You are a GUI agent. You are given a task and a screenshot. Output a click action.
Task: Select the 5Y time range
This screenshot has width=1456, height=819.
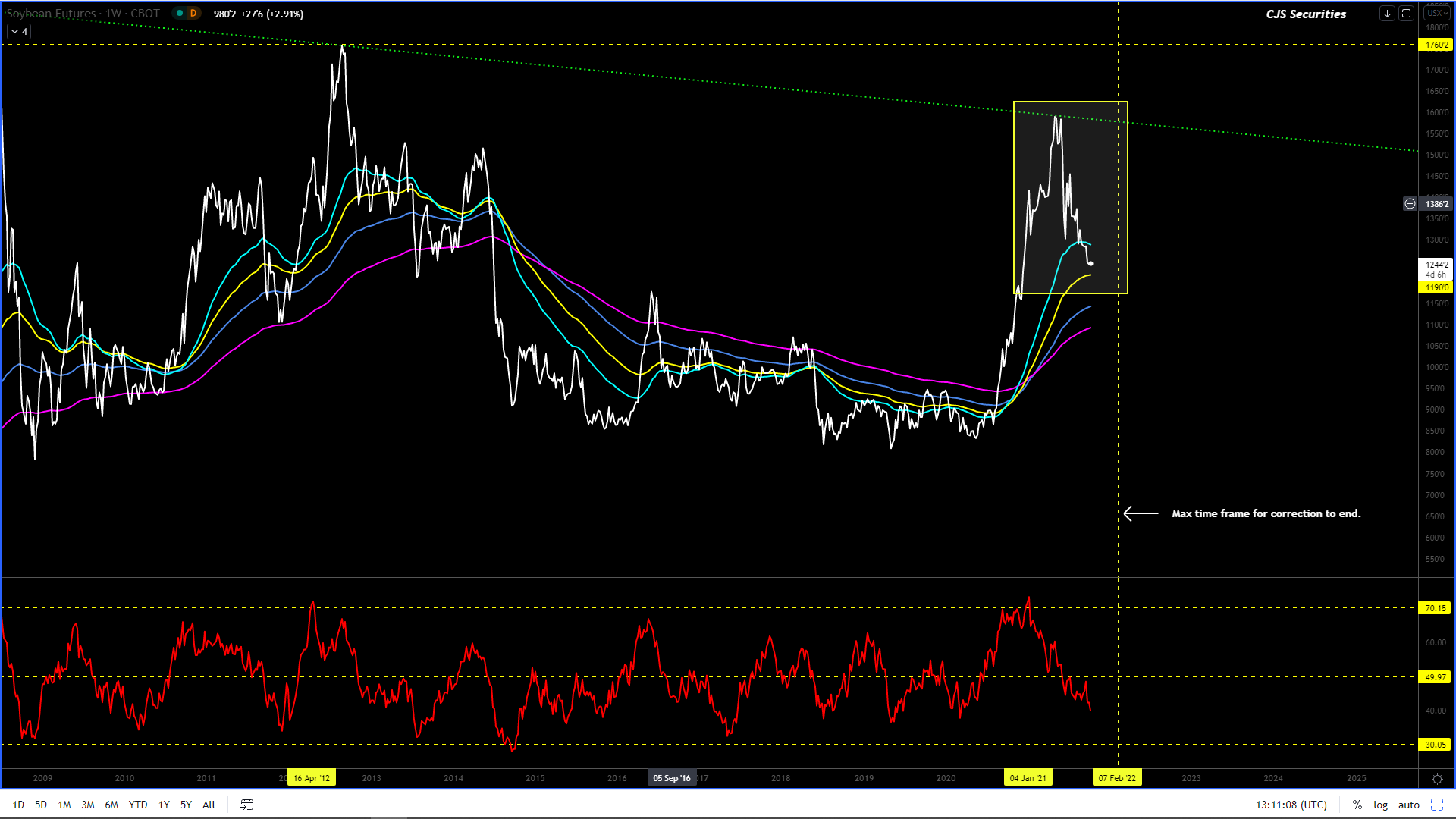(x=186, y=805)
